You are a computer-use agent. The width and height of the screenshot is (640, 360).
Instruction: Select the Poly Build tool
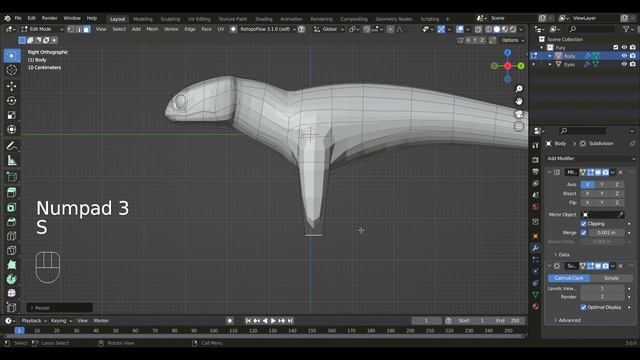click(x=12, y=265)
